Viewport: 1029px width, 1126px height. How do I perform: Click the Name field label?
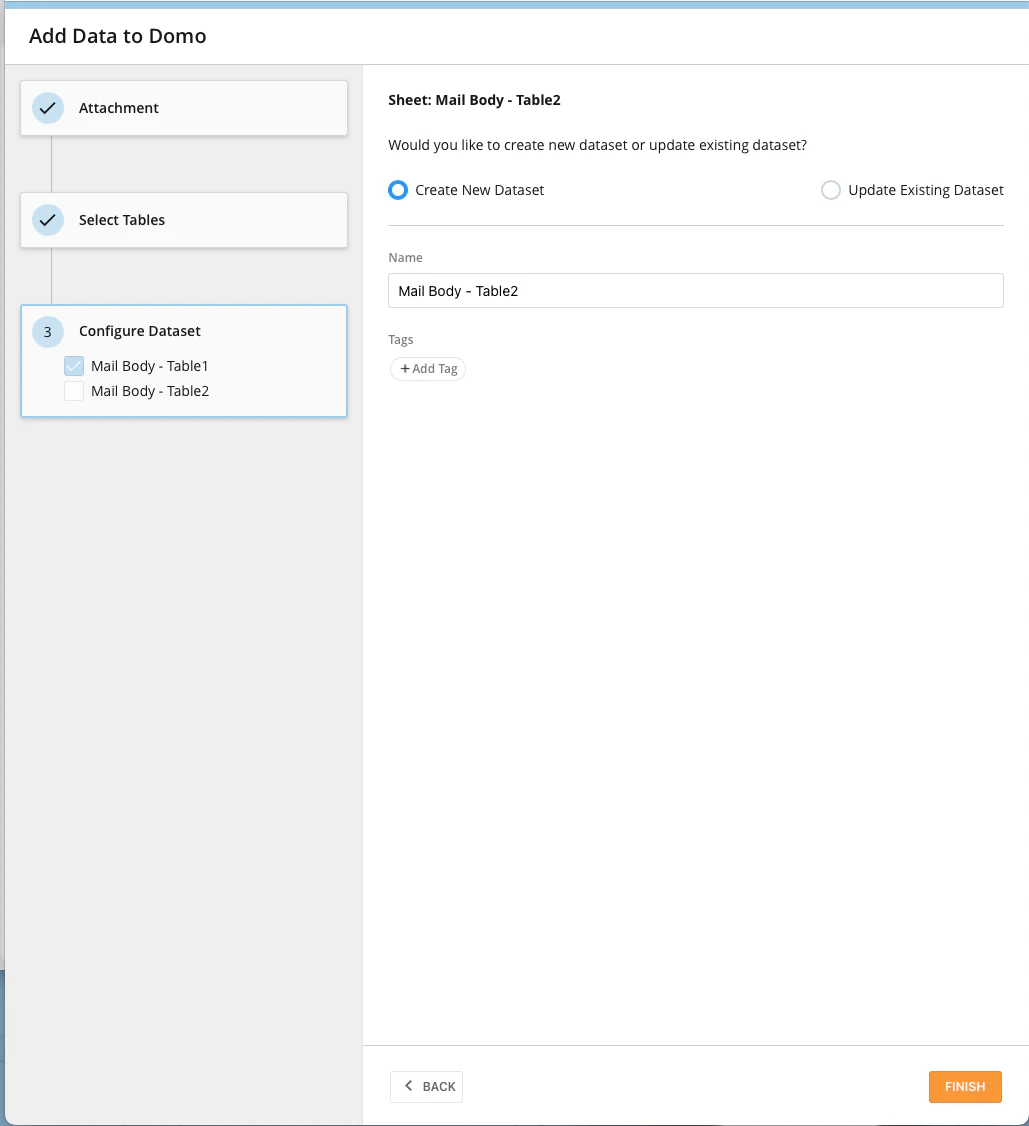(405, 257)
